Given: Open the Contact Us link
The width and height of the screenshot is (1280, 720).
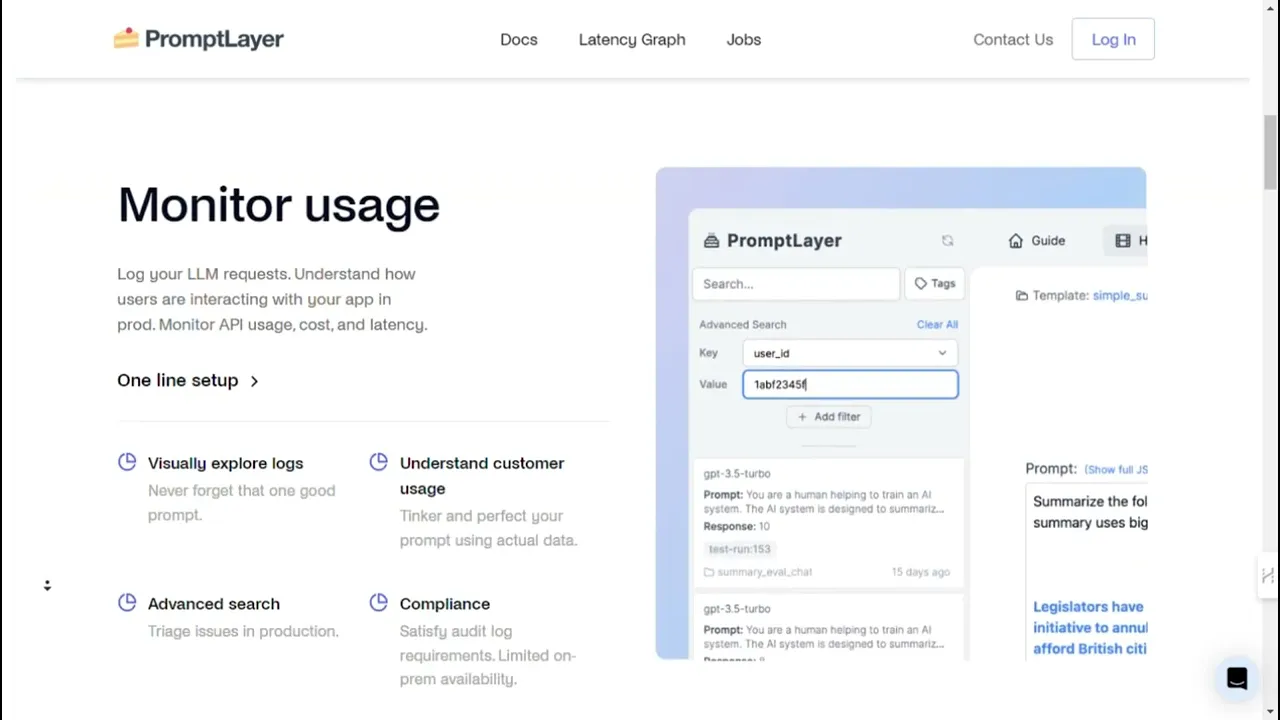Looking at the screenshot, I should tap(1013, 39).
